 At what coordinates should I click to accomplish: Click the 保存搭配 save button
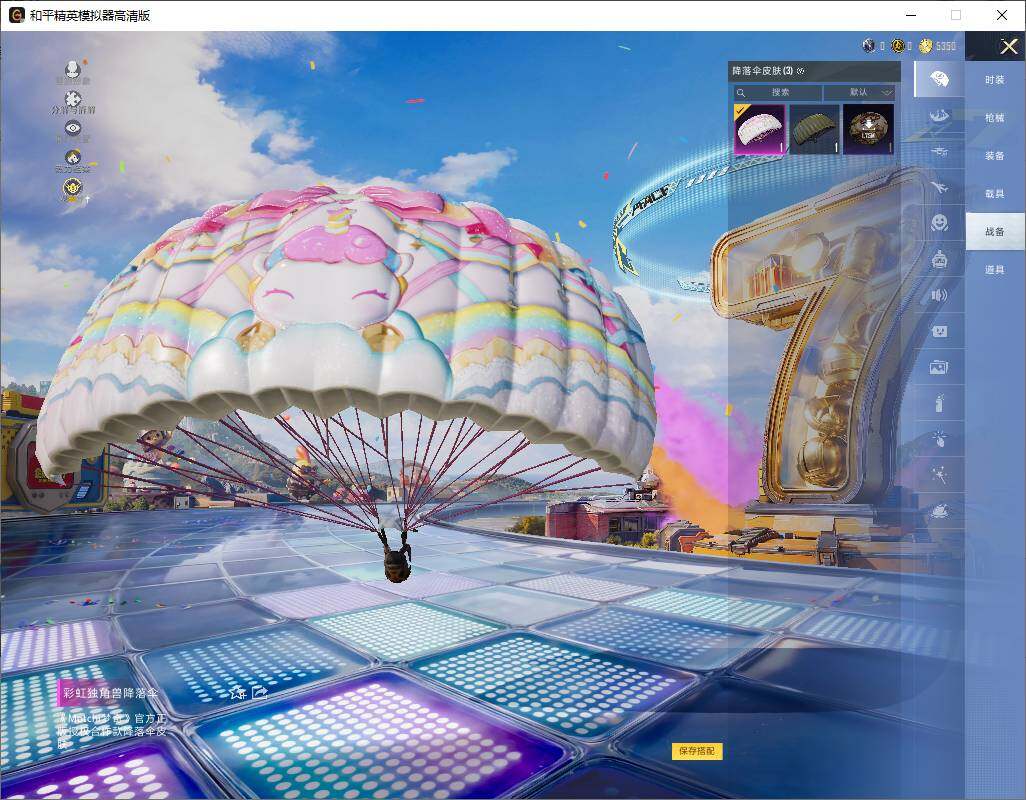697,751
